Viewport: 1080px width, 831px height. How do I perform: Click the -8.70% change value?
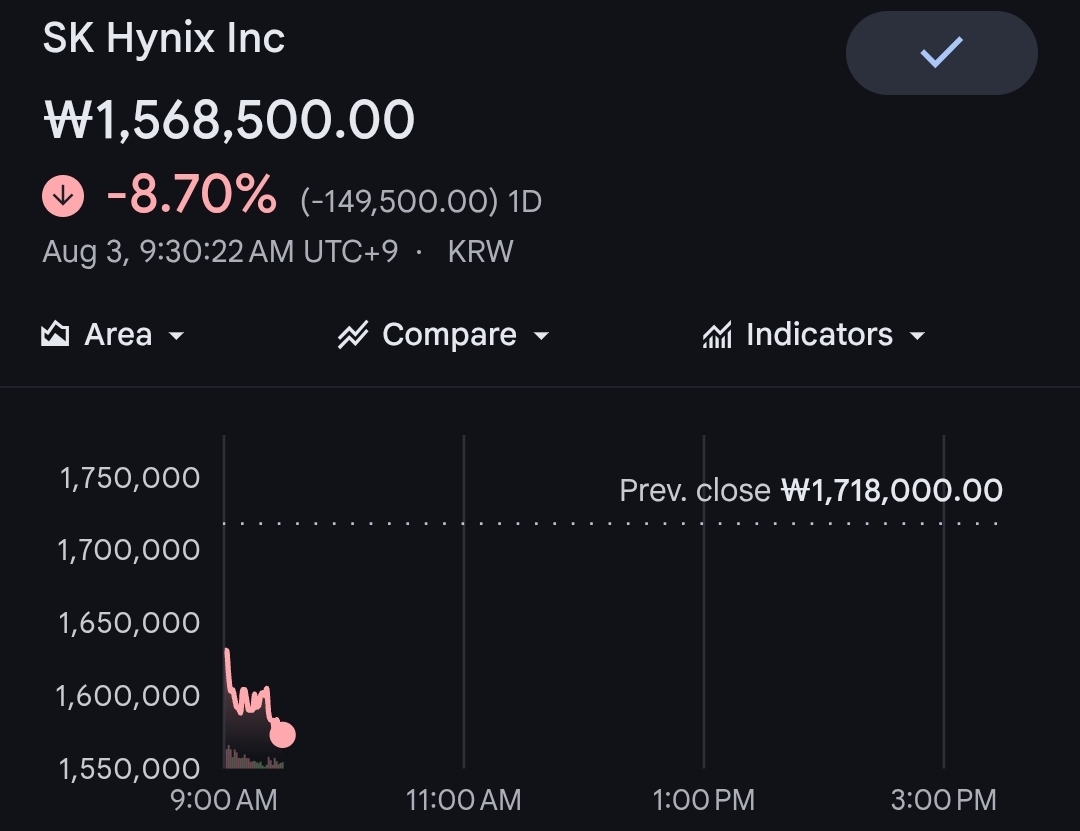(191, 194)
